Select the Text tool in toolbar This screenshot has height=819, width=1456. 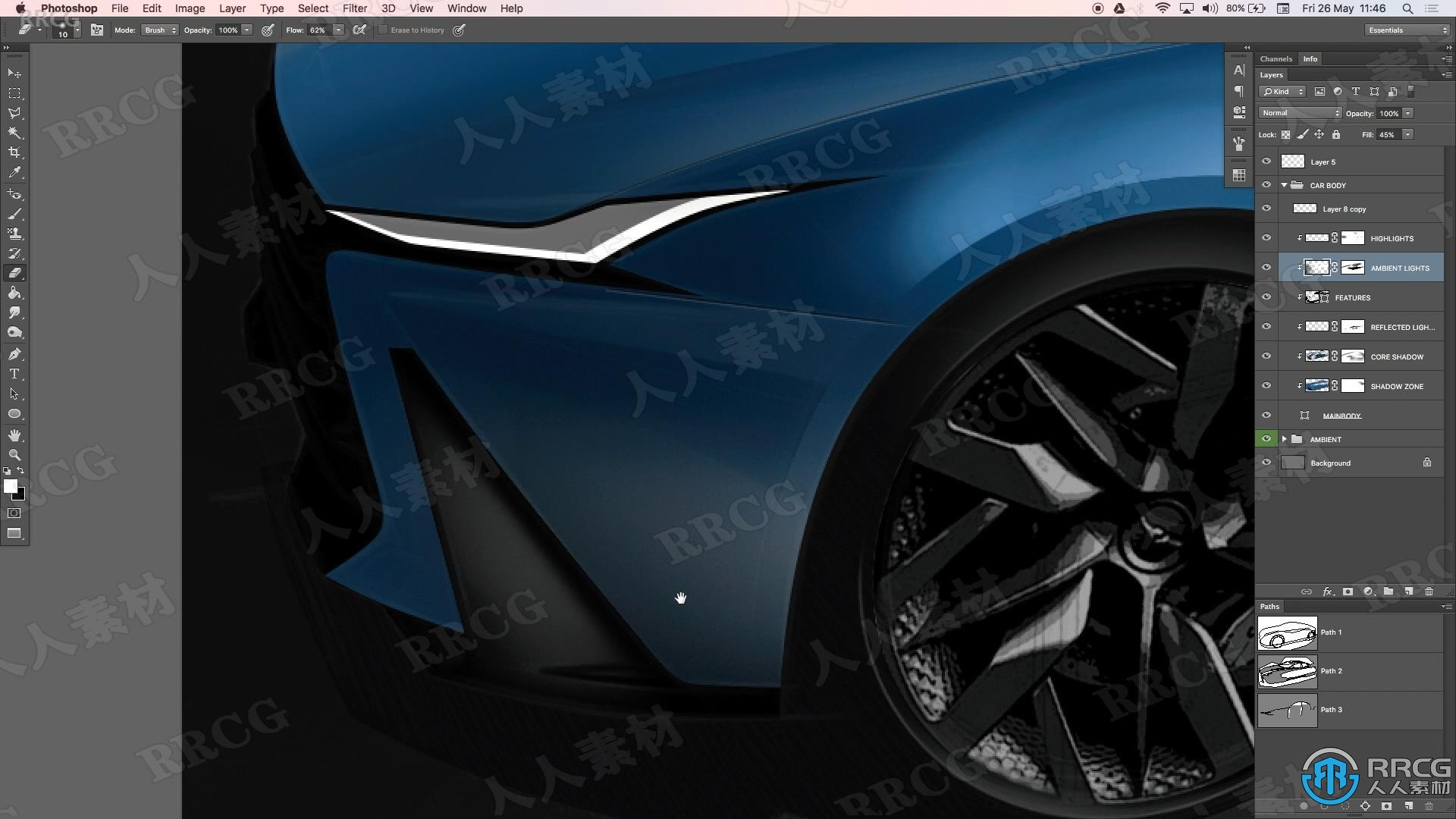(14, 373)
